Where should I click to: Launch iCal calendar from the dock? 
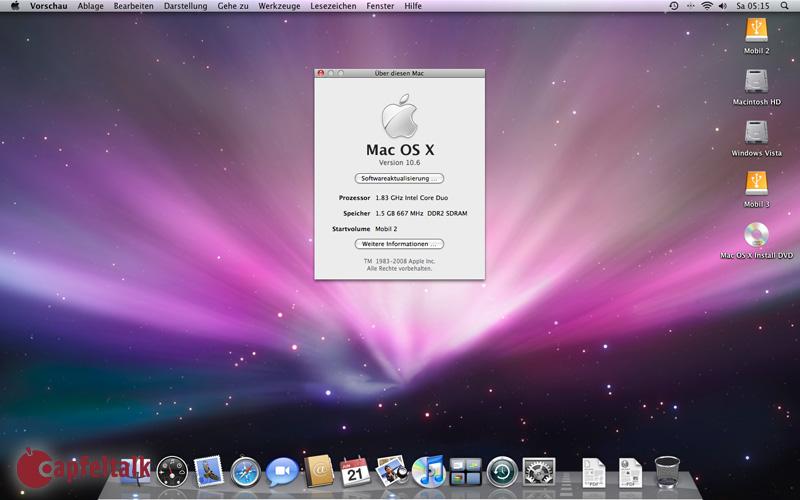[355, 470]
